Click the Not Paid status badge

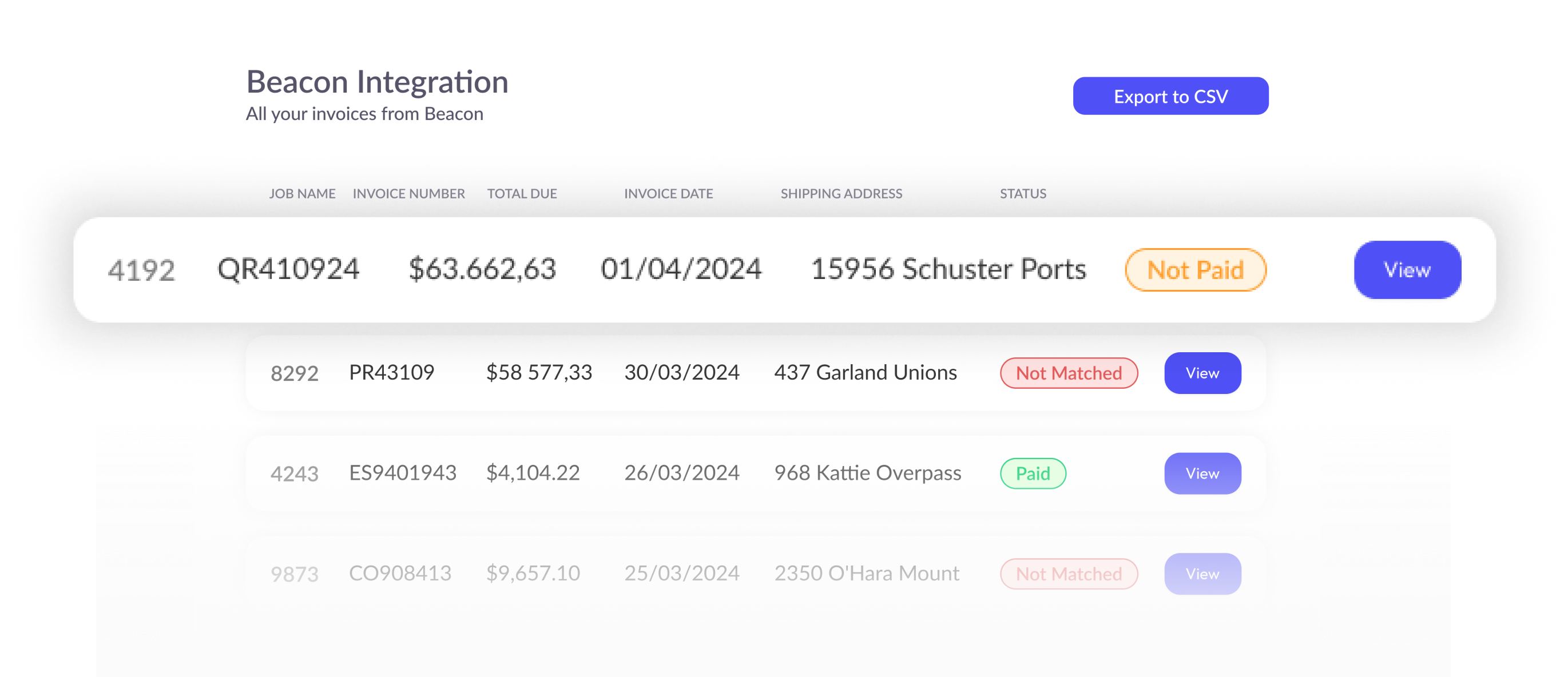[1195, 270]
